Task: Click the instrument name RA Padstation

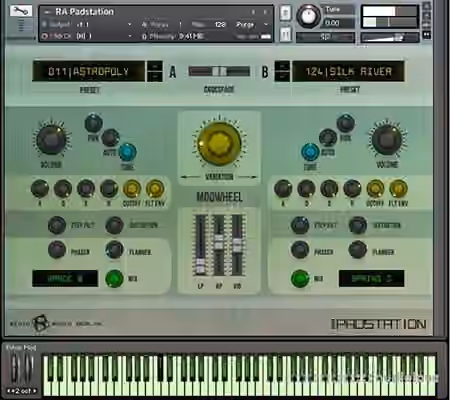Action: tap(85, 12)
